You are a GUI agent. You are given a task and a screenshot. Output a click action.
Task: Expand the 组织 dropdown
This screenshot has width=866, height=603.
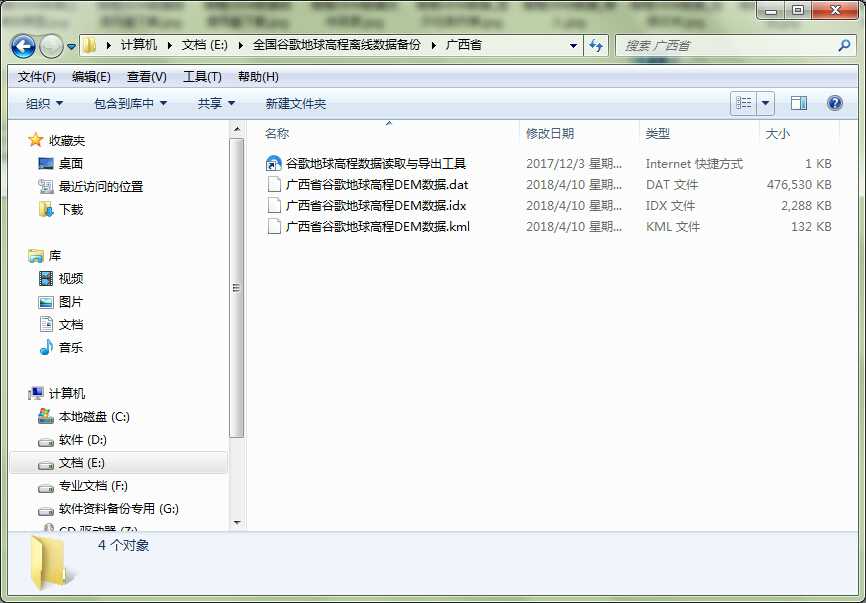tap(44, 103)
